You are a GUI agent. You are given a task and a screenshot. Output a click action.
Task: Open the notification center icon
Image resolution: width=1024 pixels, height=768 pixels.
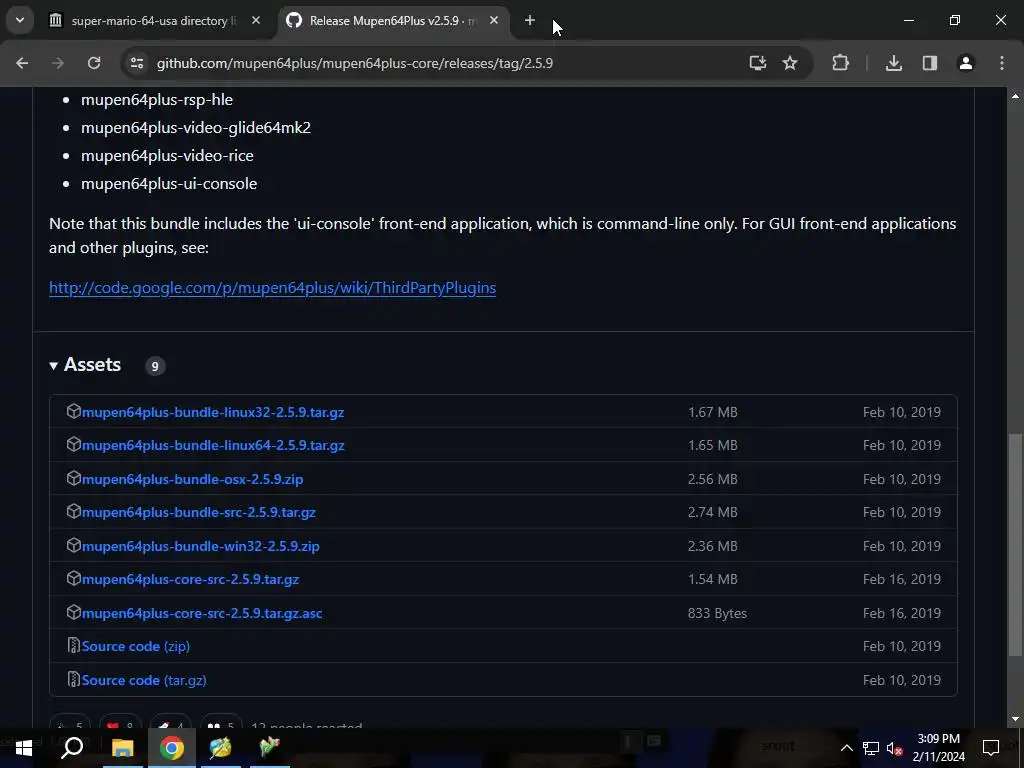pos(991,747)
